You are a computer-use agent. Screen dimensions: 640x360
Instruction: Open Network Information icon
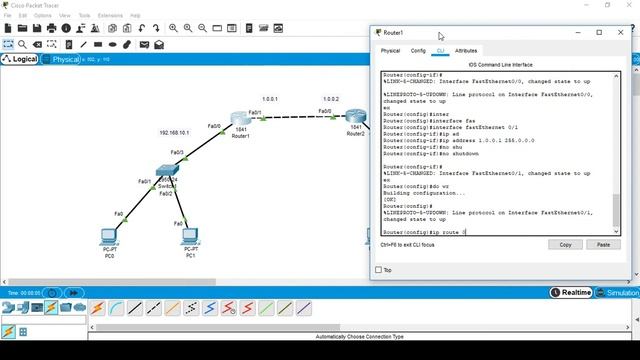pyautogui.click(x=66, y=28)
